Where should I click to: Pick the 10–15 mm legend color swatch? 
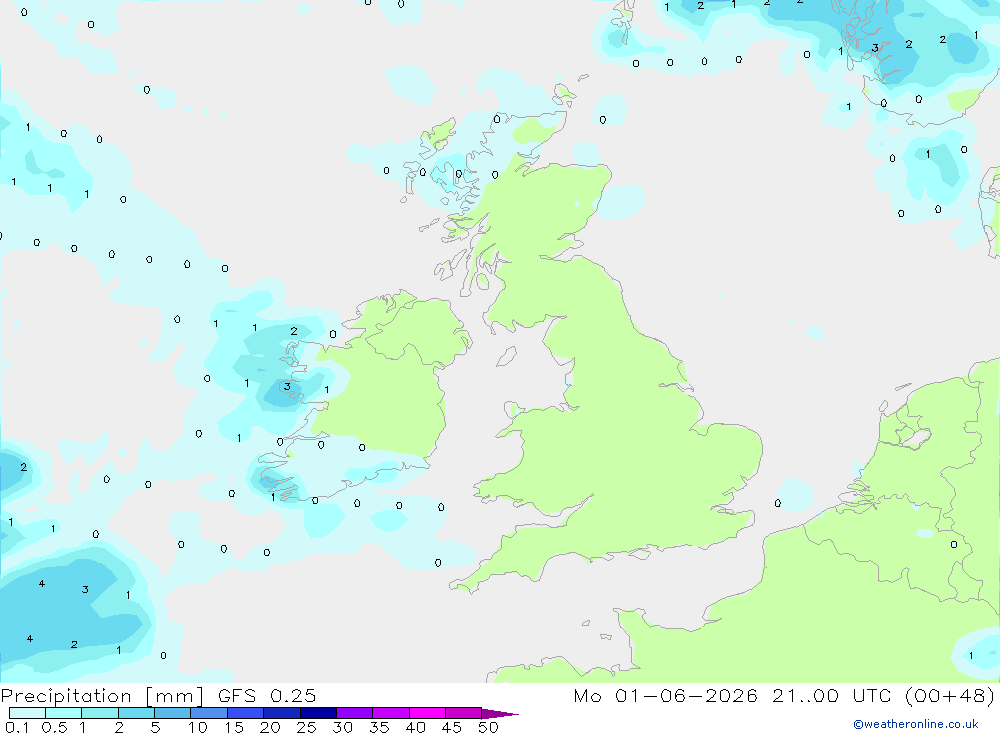click(x=209, y=713)
